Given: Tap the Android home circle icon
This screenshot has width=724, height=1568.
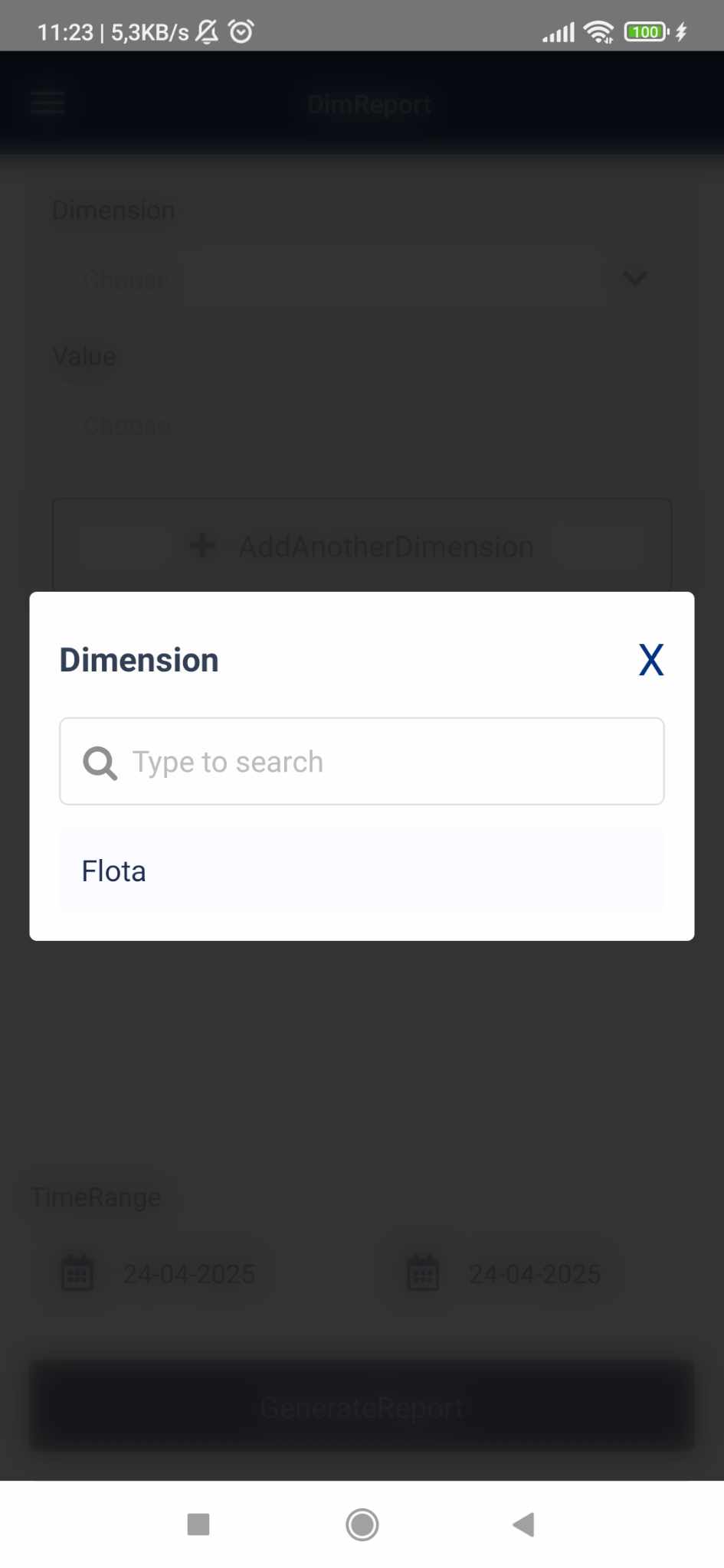Looking at the screenshot, I should tap(362, 1524).
